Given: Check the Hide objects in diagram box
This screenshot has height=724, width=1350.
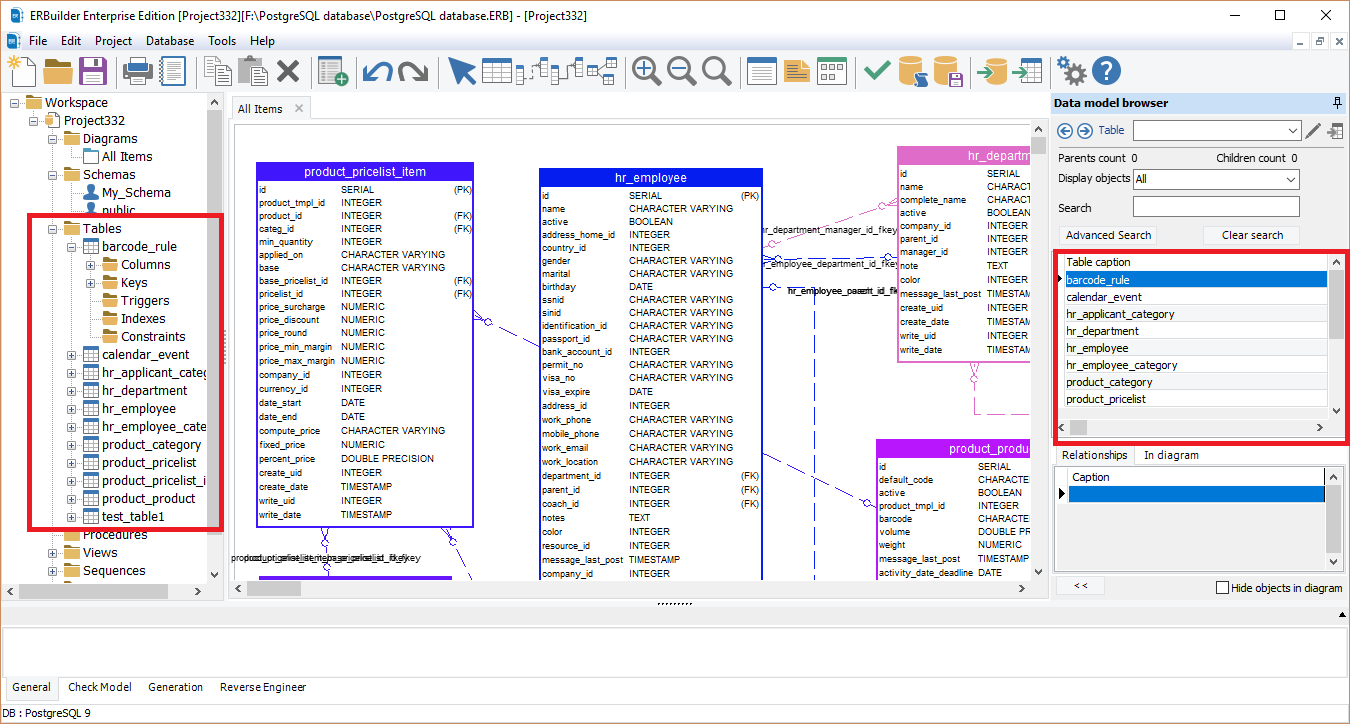Looking at the screenshot, I should (1221, 589).
